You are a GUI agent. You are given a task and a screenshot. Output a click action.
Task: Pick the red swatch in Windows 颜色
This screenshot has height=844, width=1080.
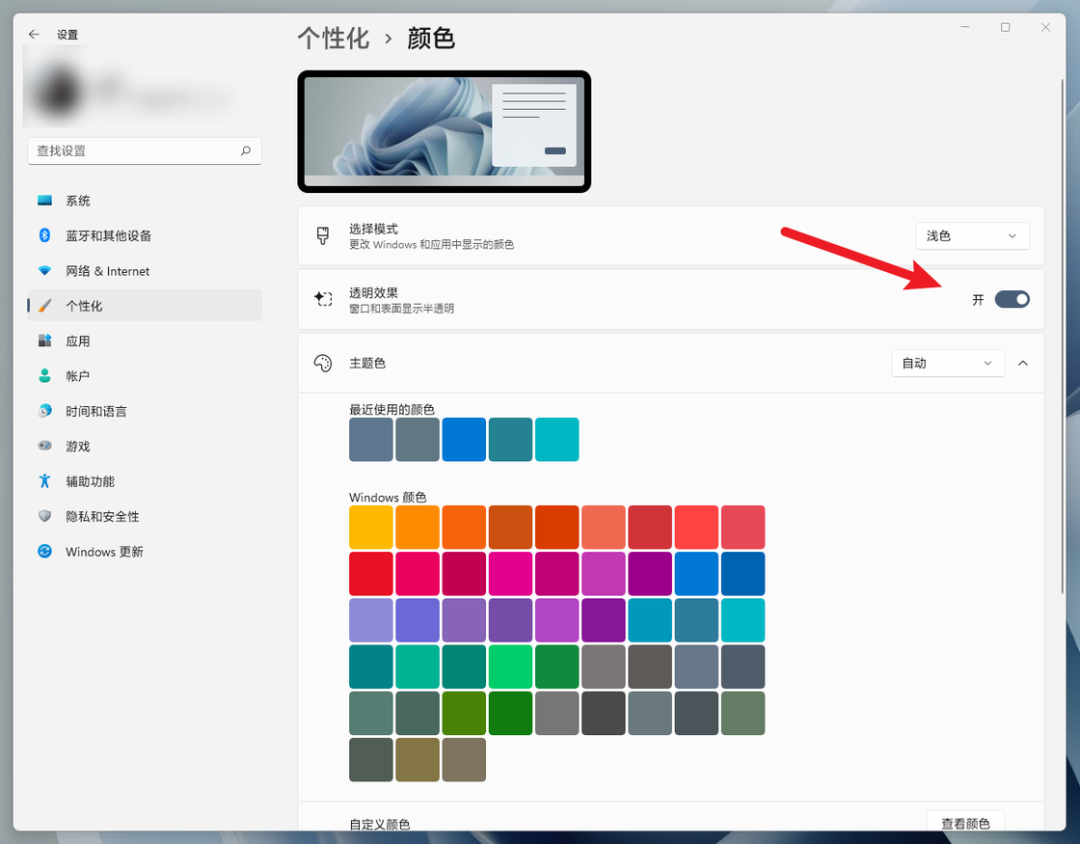370,573
